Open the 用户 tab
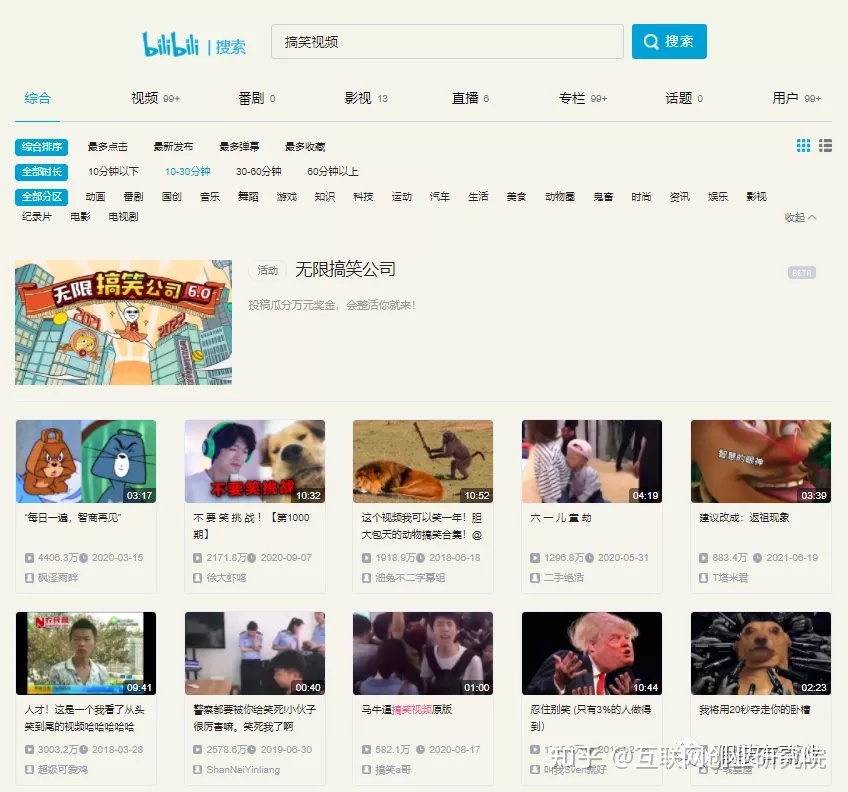The height and width of the screenshot is (792, 848). click(786, 98)
